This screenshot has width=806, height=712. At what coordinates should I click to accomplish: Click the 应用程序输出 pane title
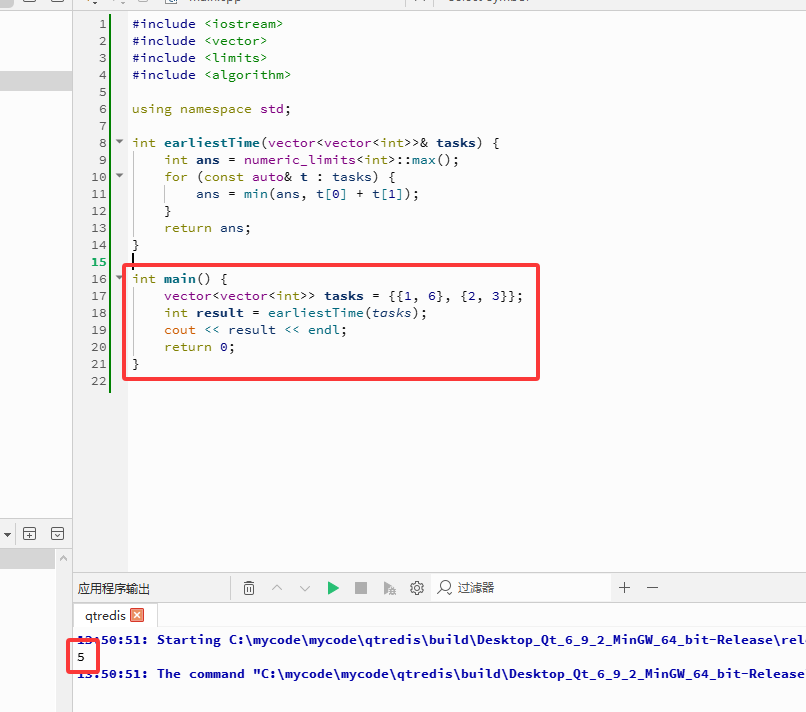114,589
